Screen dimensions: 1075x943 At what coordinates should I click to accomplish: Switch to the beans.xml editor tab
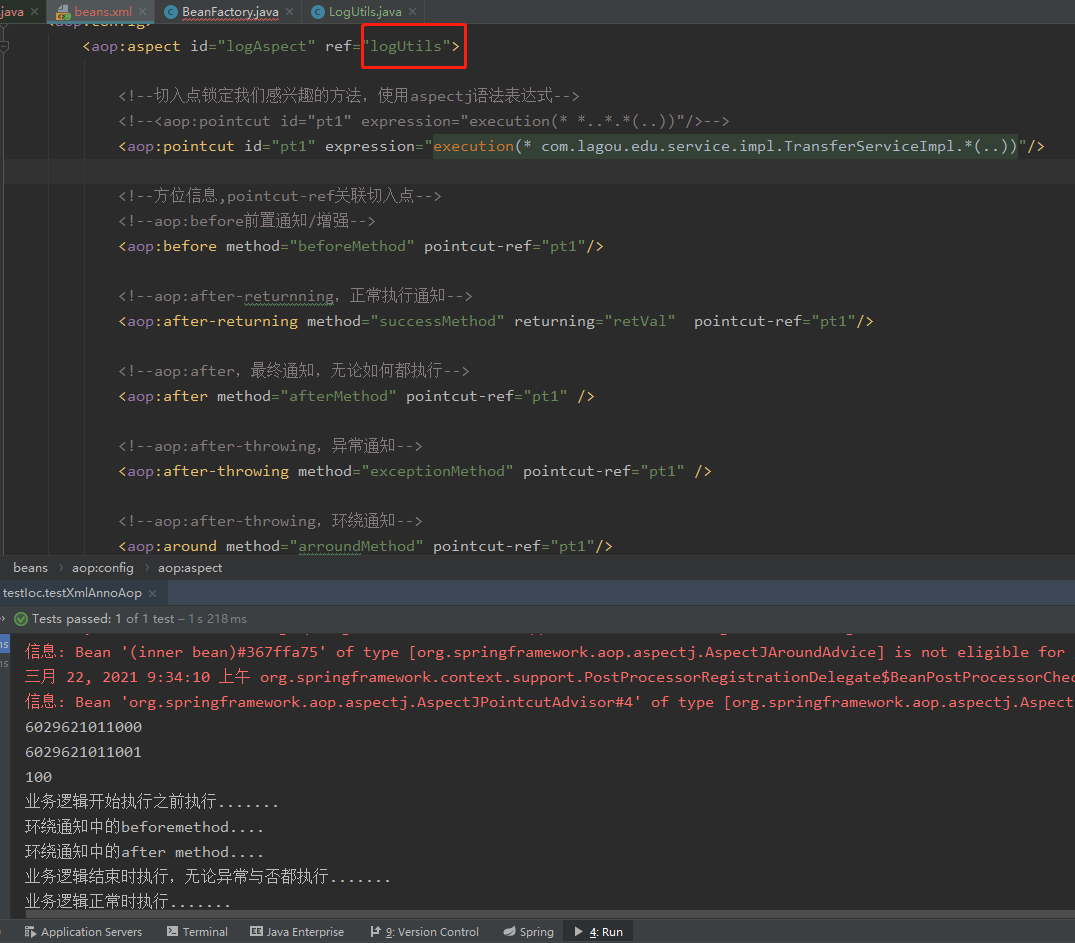pos(103,12)
